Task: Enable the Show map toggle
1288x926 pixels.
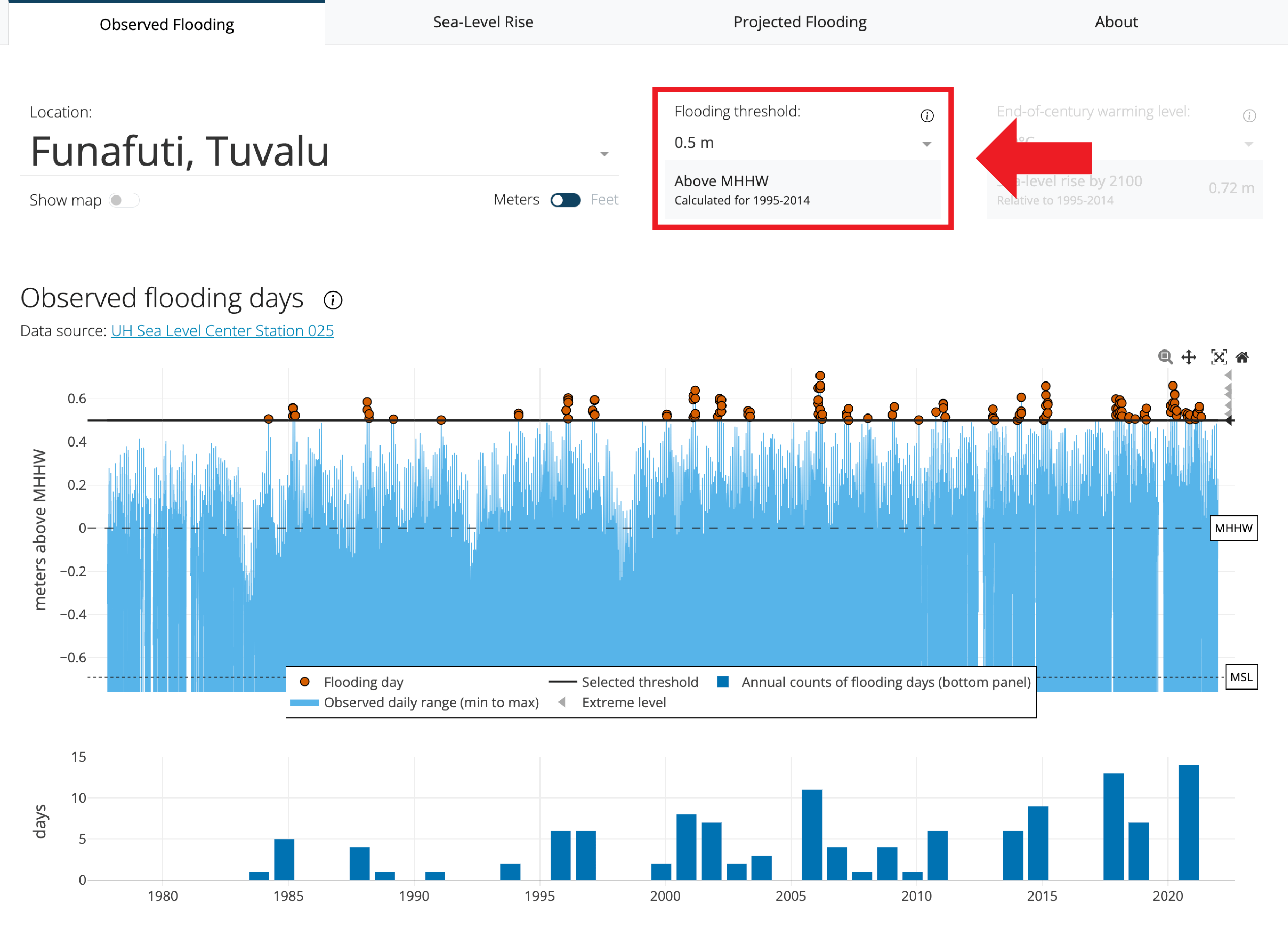Action: click(x=124, y=200)
